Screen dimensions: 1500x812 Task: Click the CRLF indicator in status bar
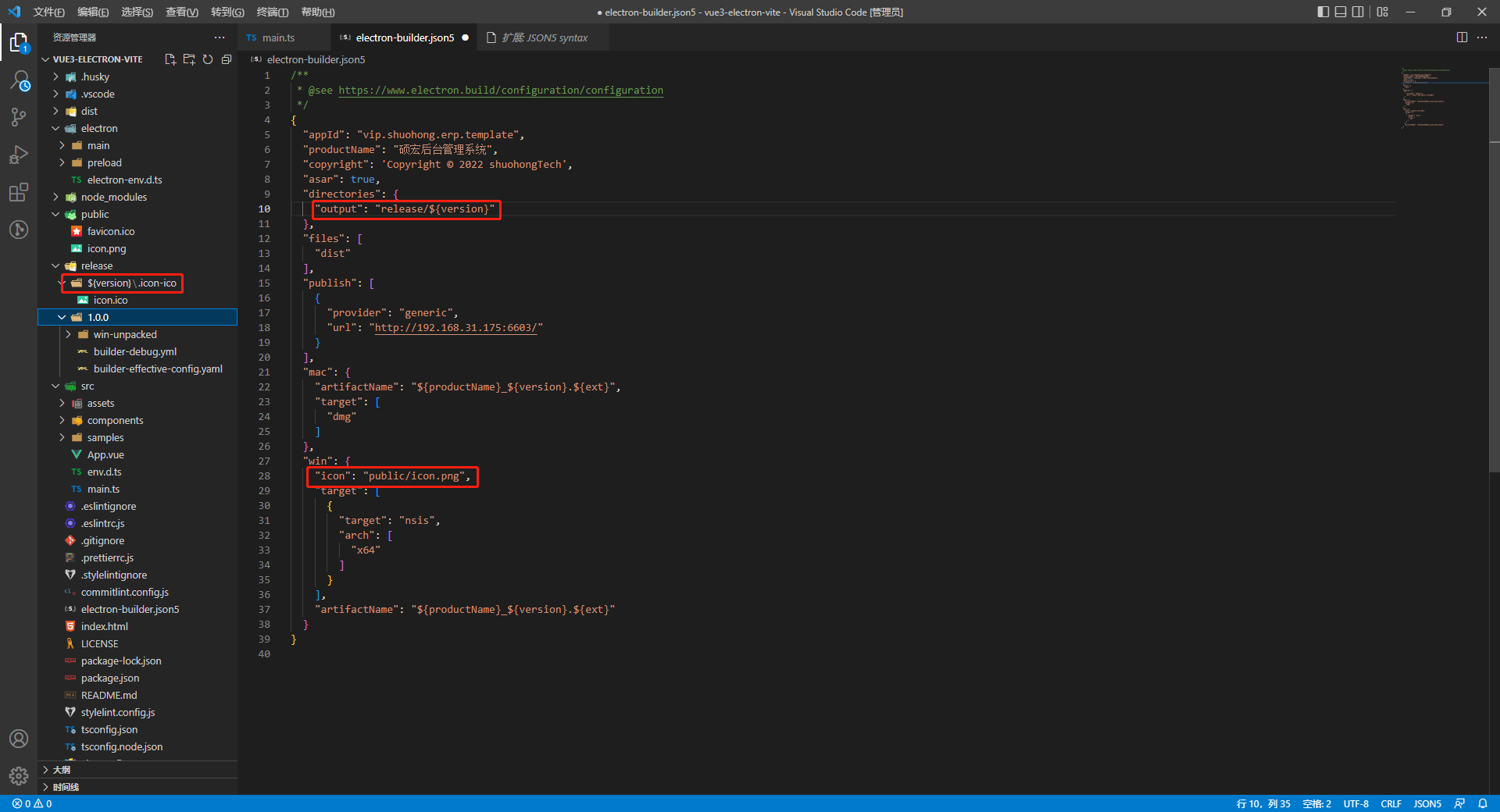tap(1391, 803)
